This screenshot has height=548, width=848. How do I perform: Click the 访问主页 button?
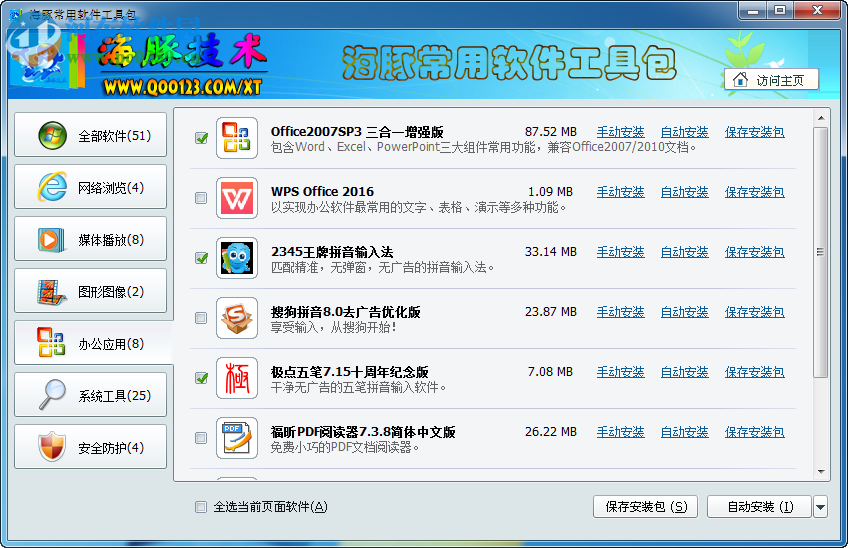(771, 80)
